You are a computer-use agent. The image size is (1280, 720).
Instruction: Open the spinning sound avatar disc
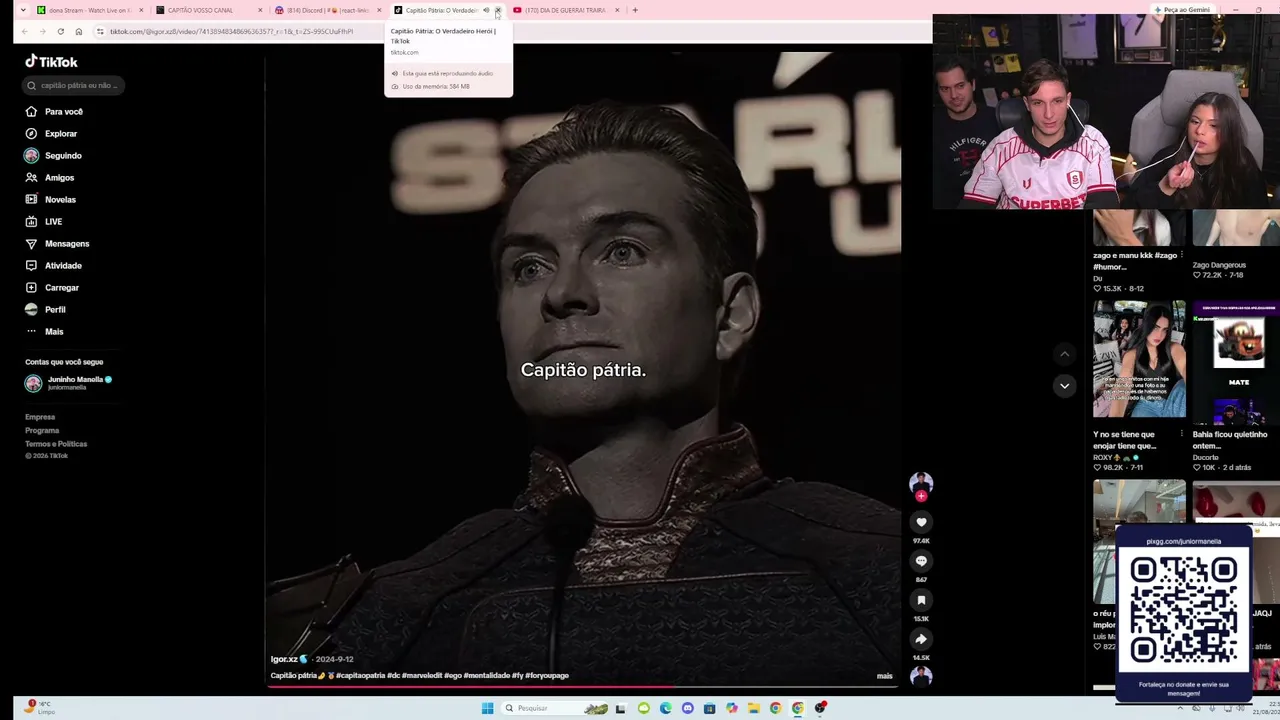[x=921, y=676]
